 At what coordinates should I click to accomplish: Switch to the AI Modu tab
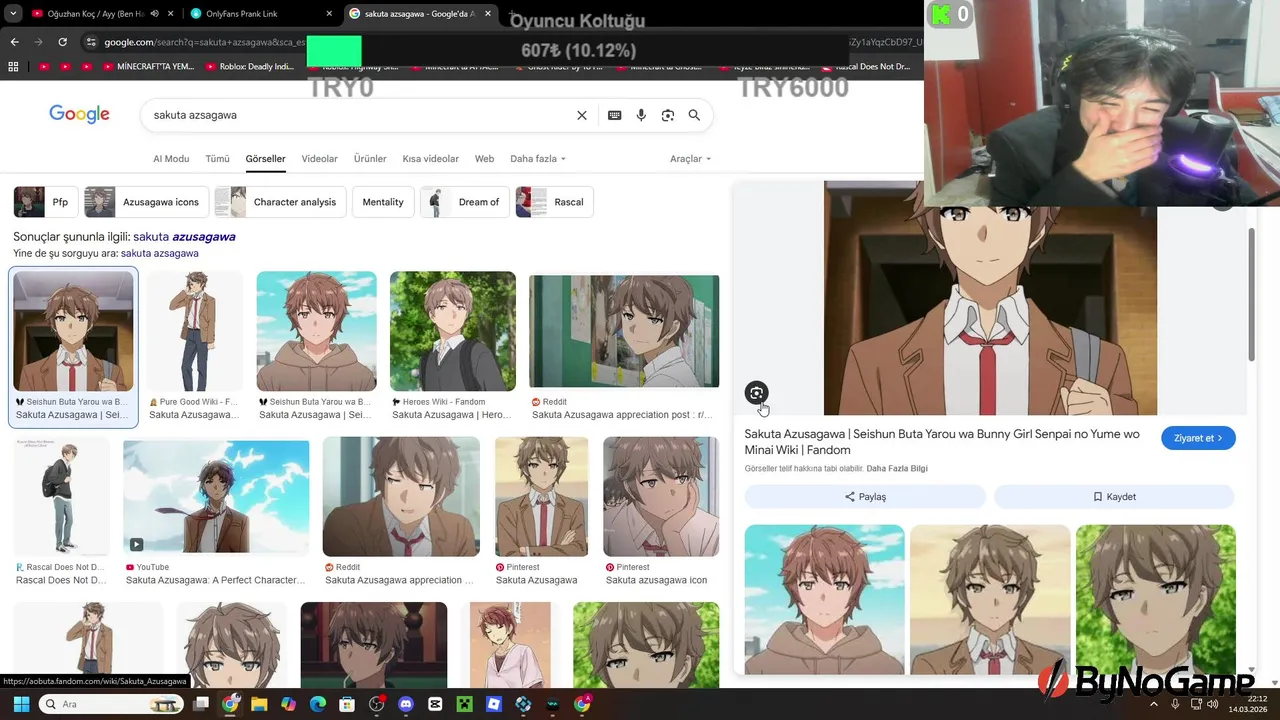pyautogui.click(x=171, y=159)
